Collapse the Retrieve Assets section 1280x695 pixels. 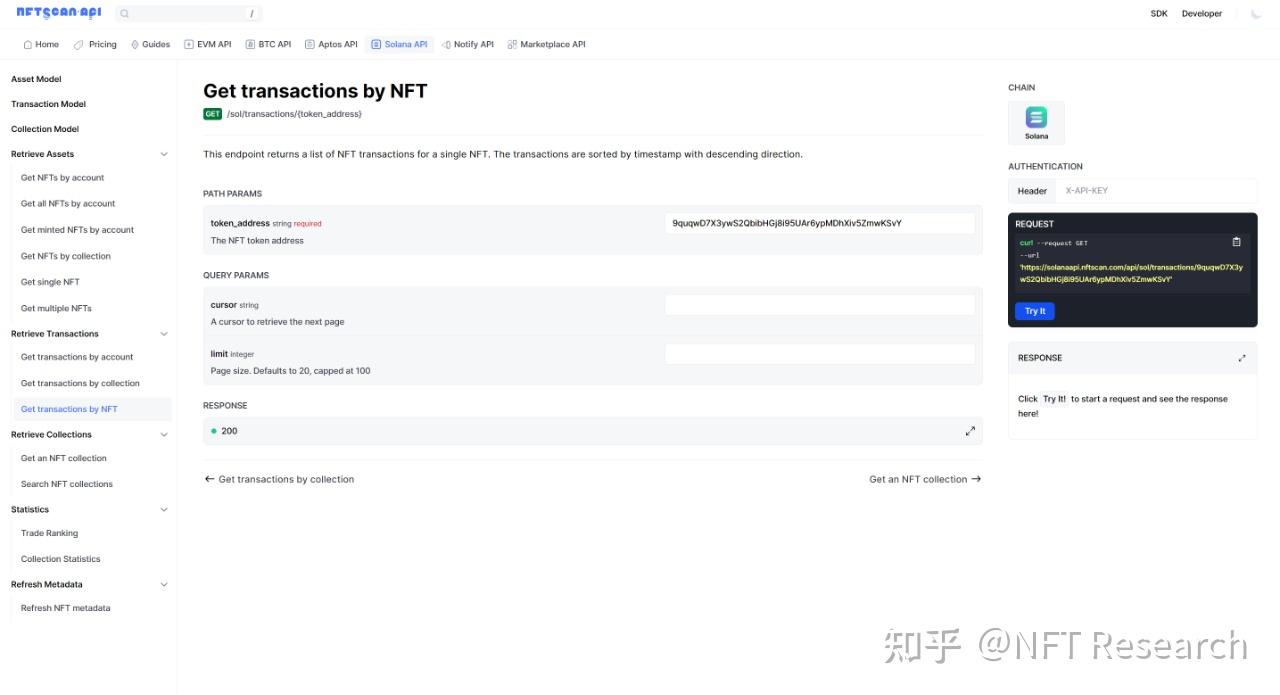163,154
